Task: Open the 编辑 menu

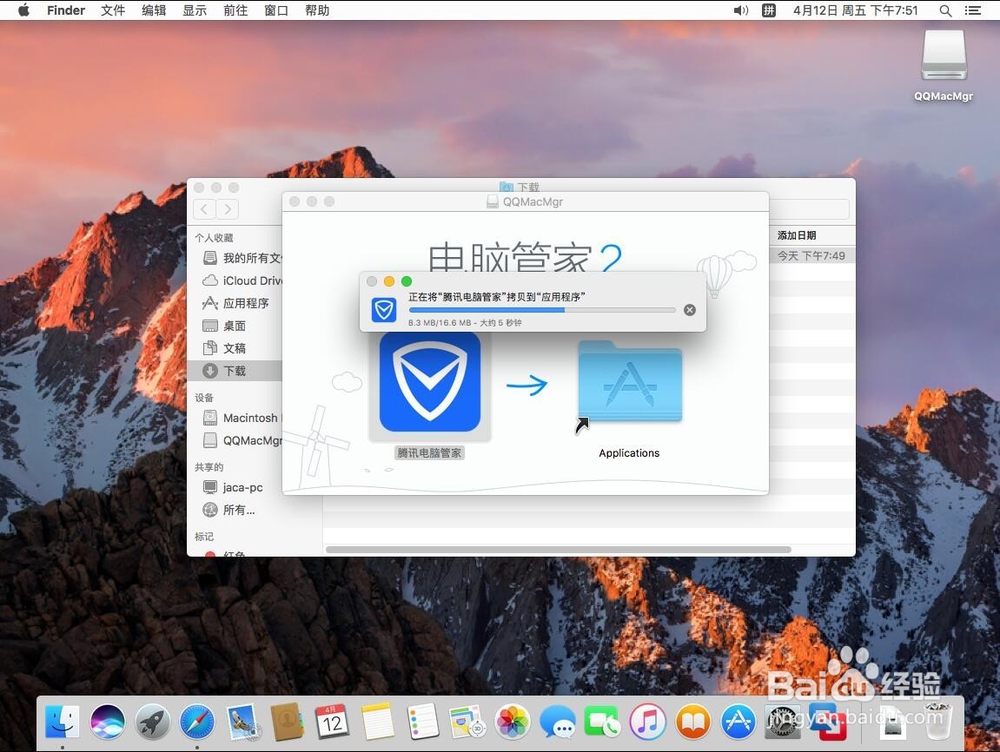Action: coord(154,10)
